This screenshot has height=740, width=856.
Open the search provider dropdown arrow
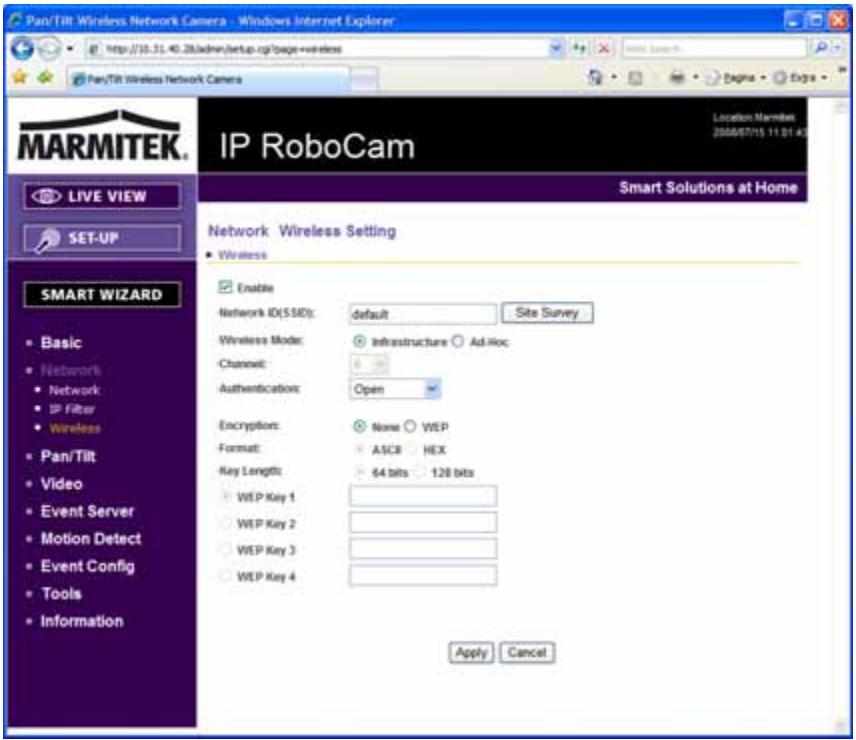[837, 48]
